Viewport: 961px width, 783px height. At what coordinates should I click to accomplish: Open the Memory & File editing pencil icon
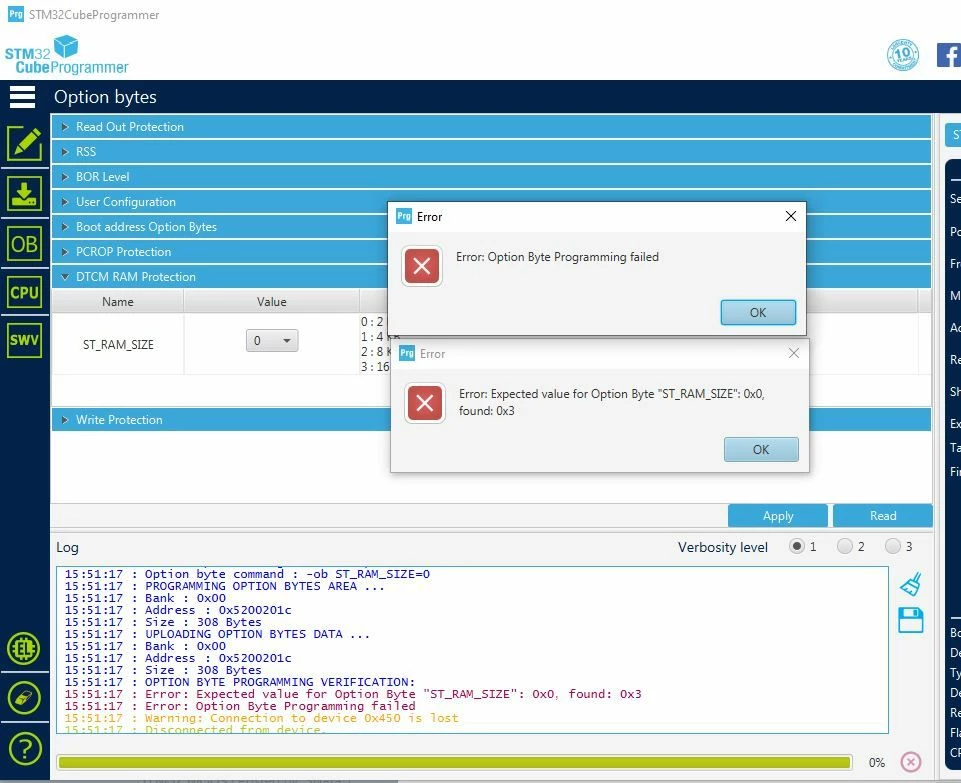point(25,143)
